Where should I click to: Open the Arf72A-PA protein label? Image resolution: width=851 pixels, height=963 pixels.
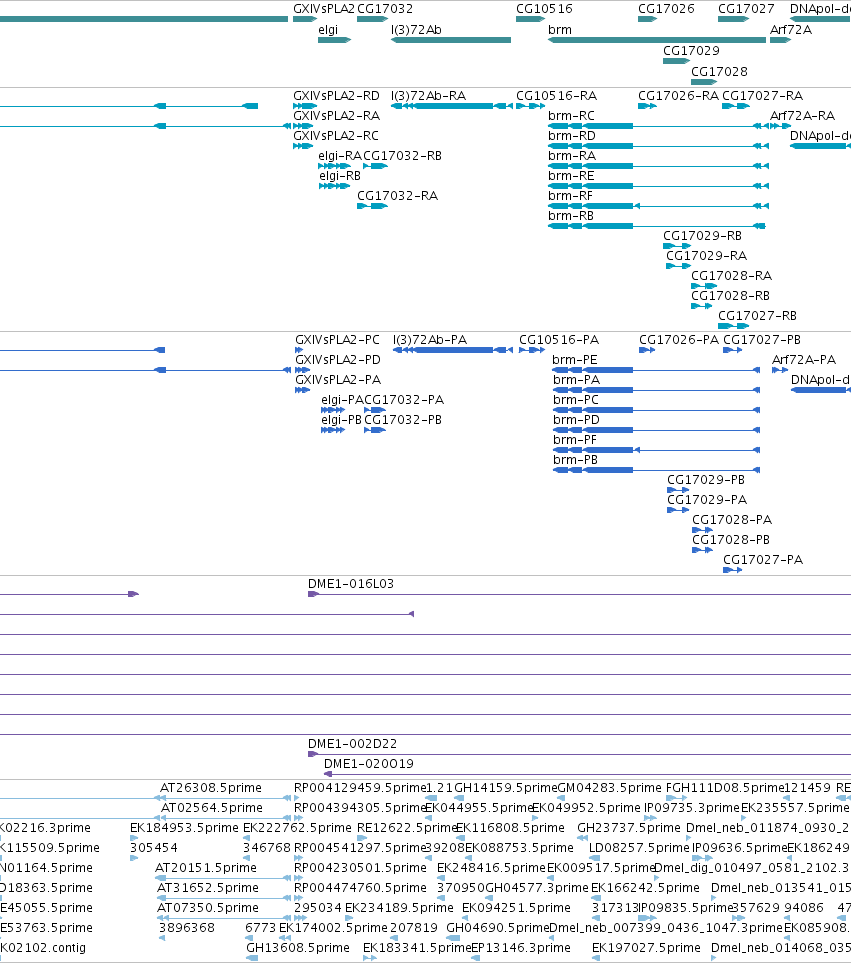tap(804, 360)
